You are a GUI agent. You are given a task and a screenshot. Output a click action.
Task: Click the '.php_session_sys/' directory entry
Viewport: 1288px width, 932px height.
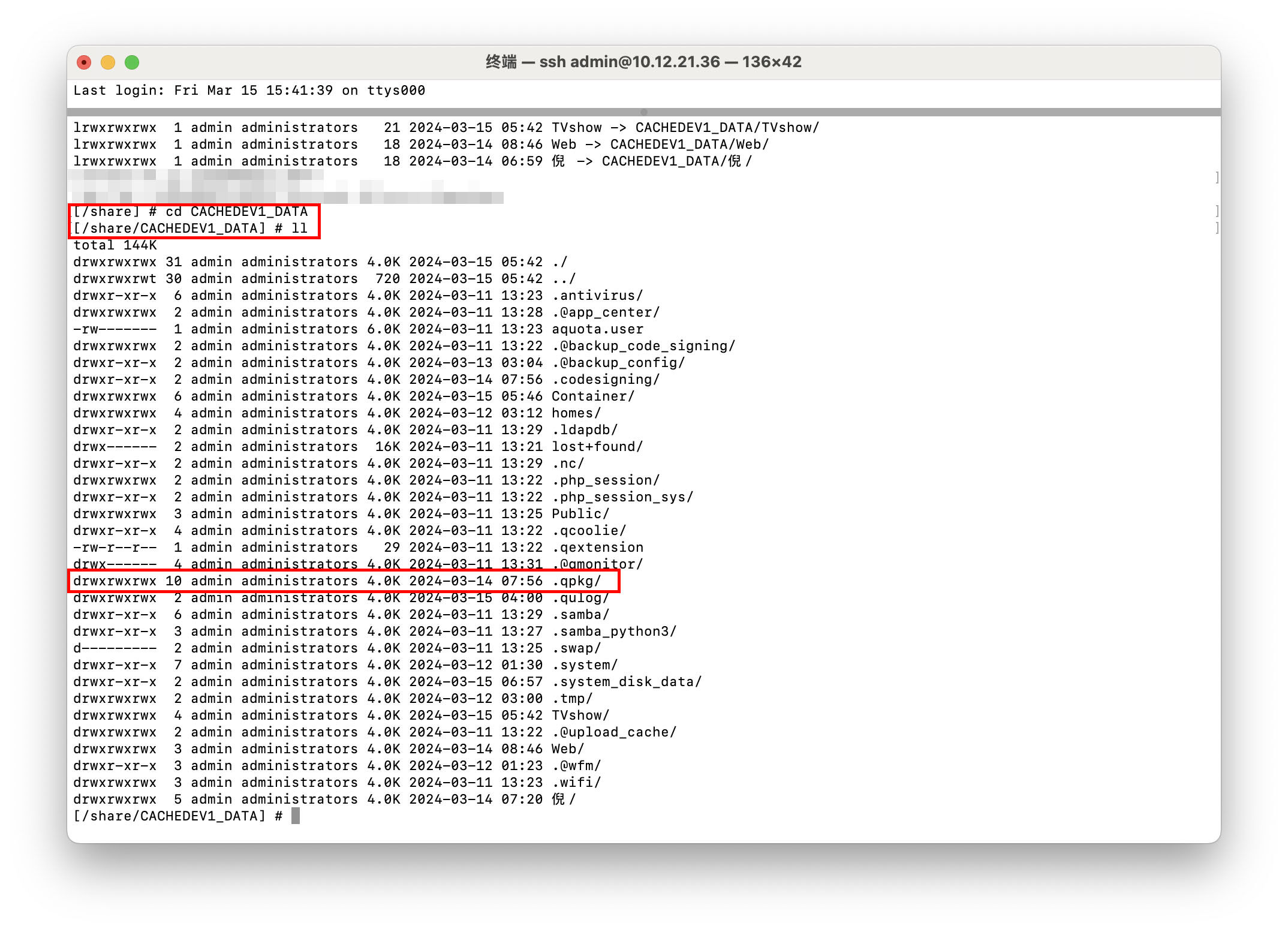[x=622, y=497]
